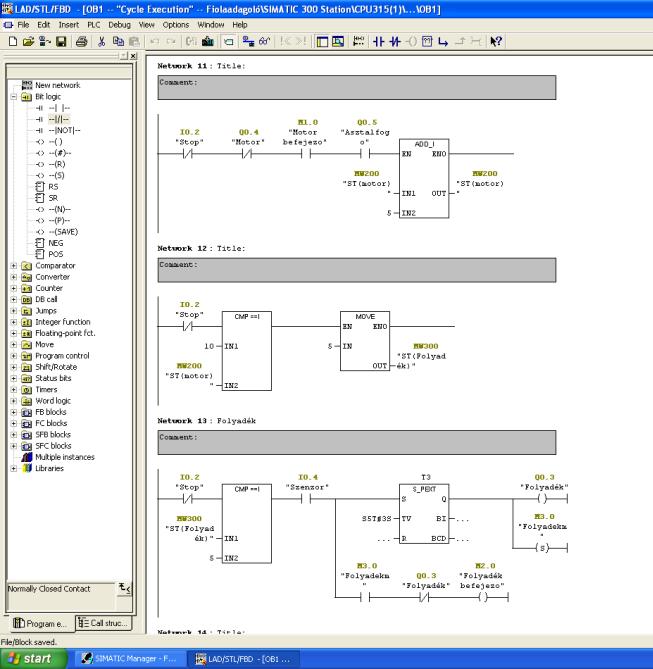The height and width of the screenshot is (669, 653).
Task: Click the Windows start button
Action: [33, 659]
